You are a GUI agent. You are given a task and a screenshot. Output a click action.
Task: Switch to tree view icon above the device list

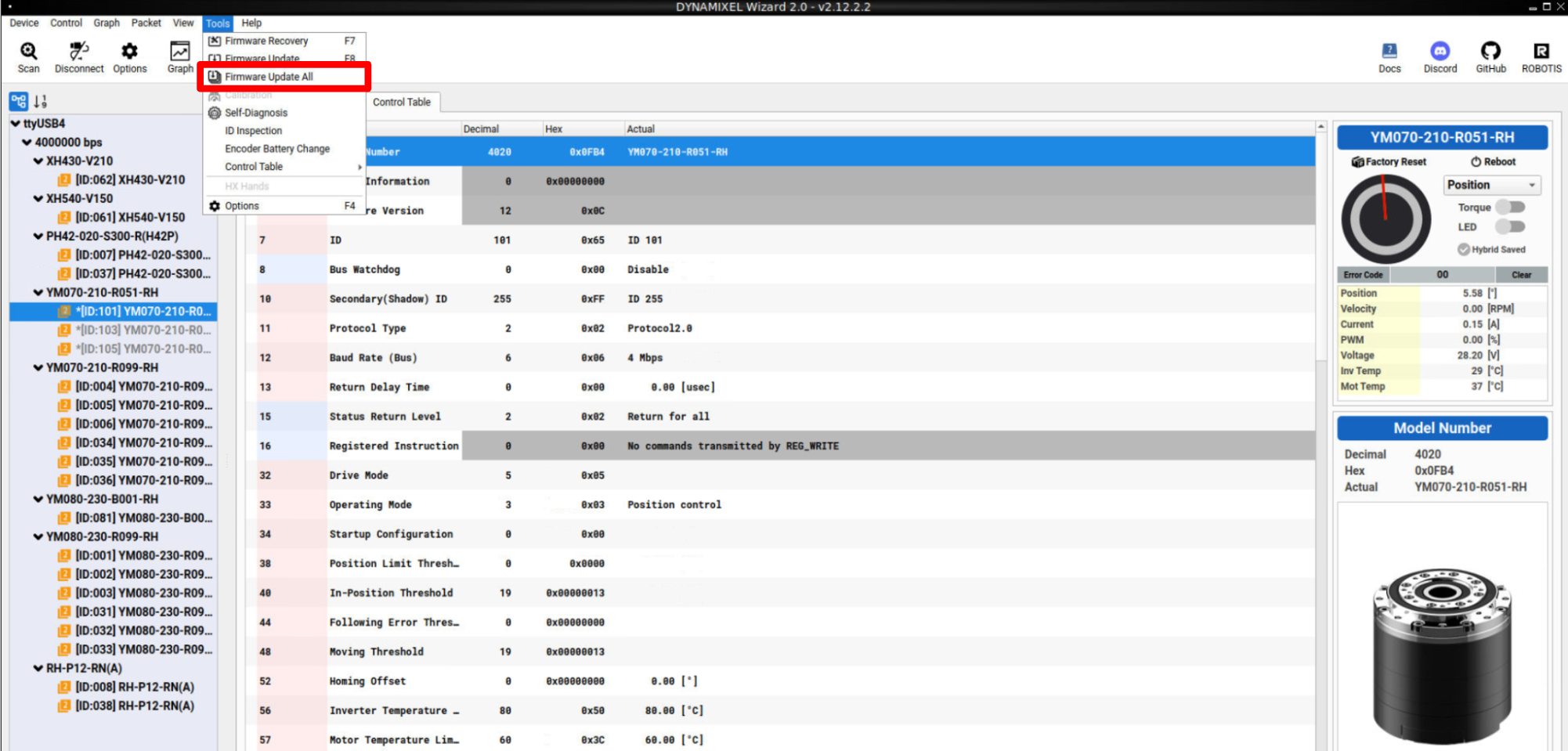(19, 101)
